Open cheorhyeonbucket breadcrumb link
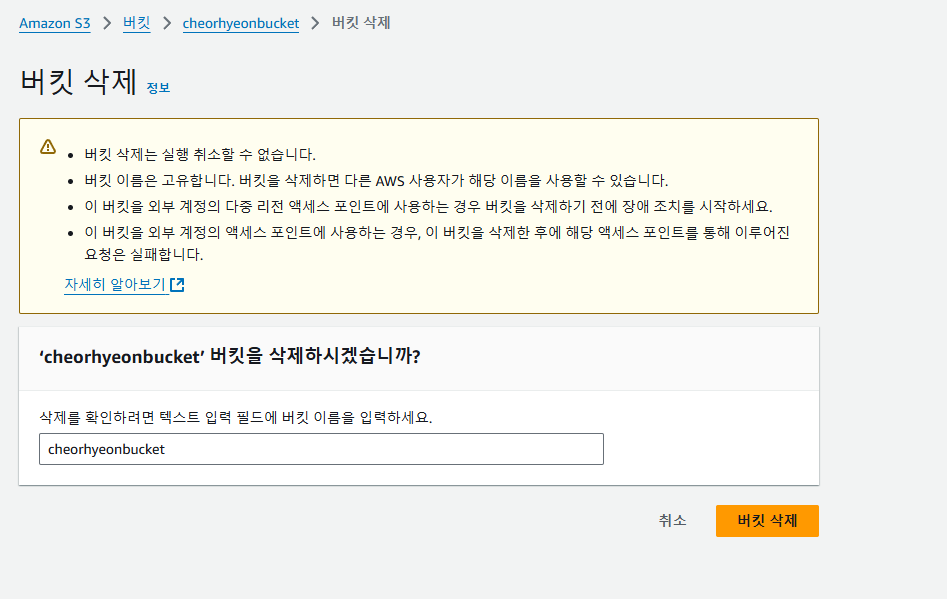This screenshot has width=947, height=599. coord(240,23)
